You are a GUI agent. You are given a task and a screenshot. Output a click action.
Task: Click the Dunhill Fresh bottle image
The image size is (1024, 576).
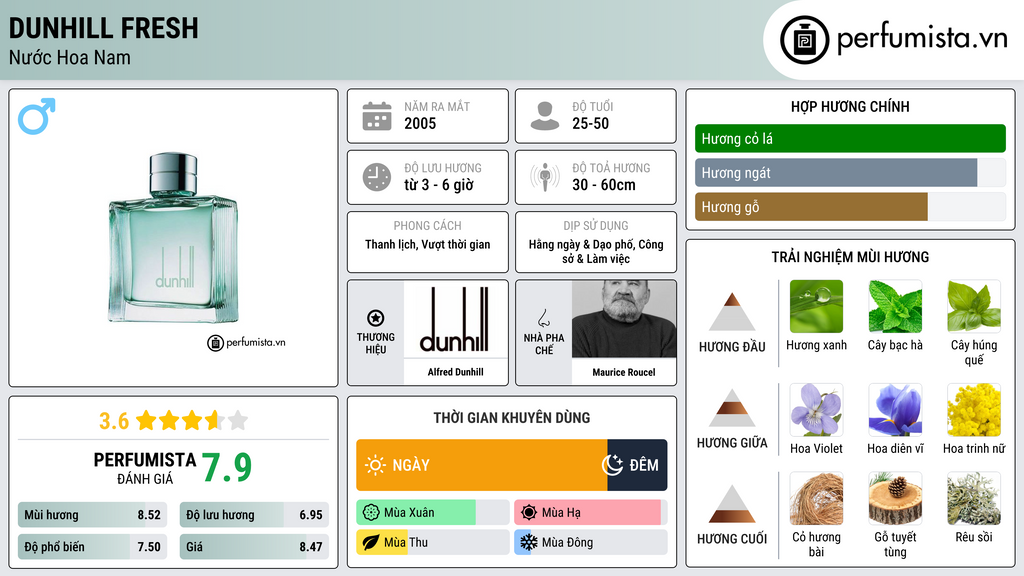173,238
